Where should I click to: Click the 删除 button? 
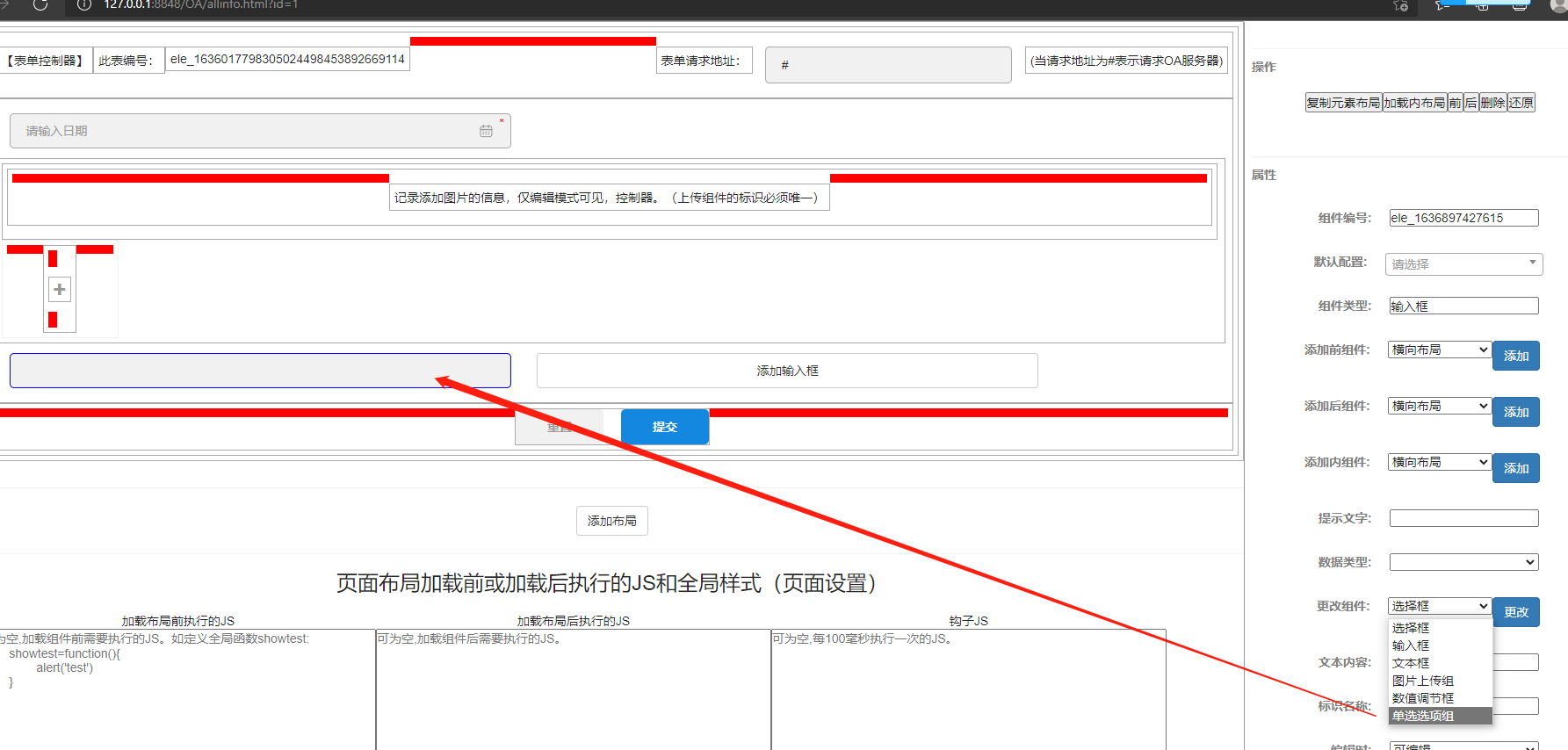(1493, 103)
